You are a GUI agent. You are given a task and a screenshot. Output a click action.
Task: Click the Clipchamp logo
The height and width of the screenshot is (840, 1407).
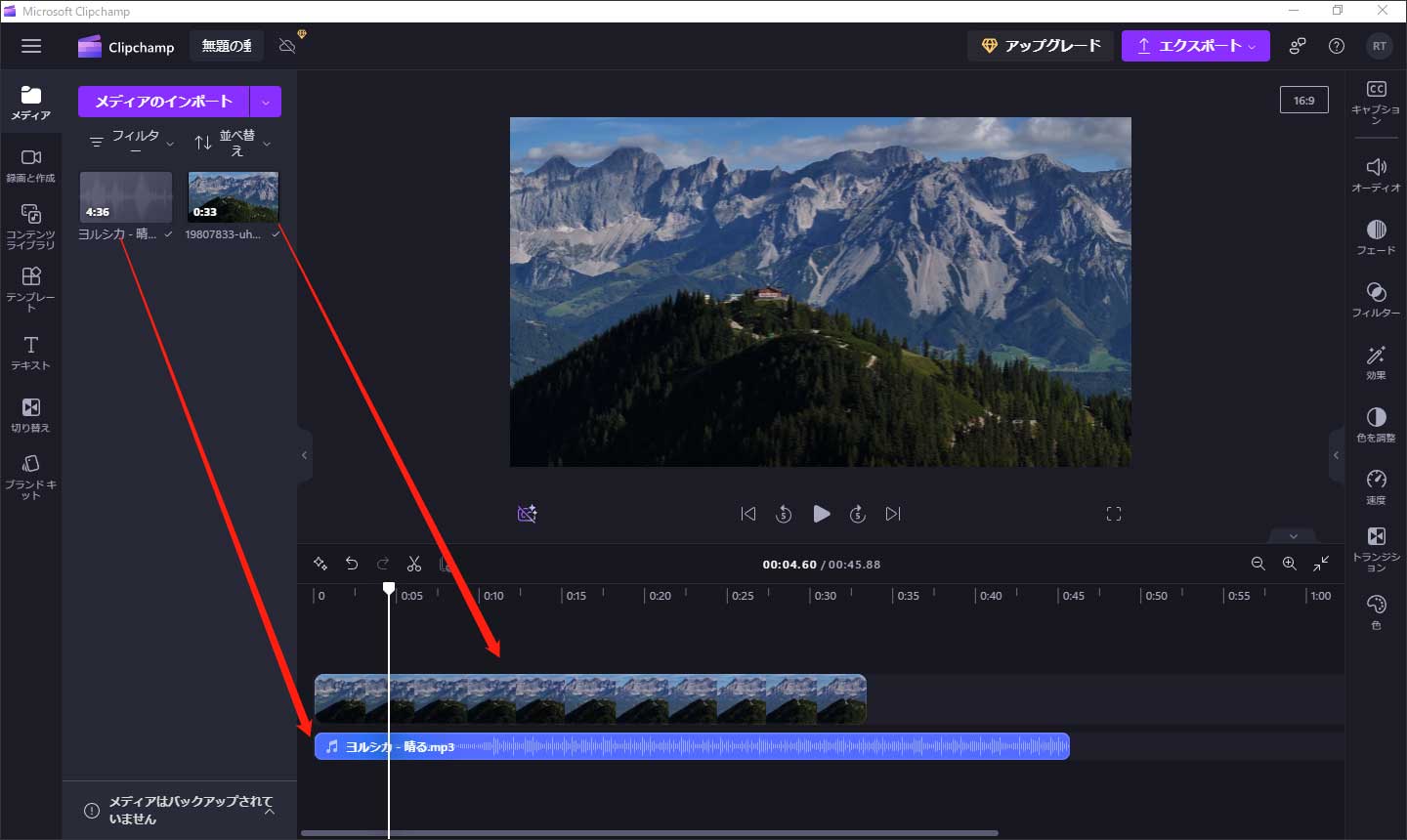(x=126, y=47)
